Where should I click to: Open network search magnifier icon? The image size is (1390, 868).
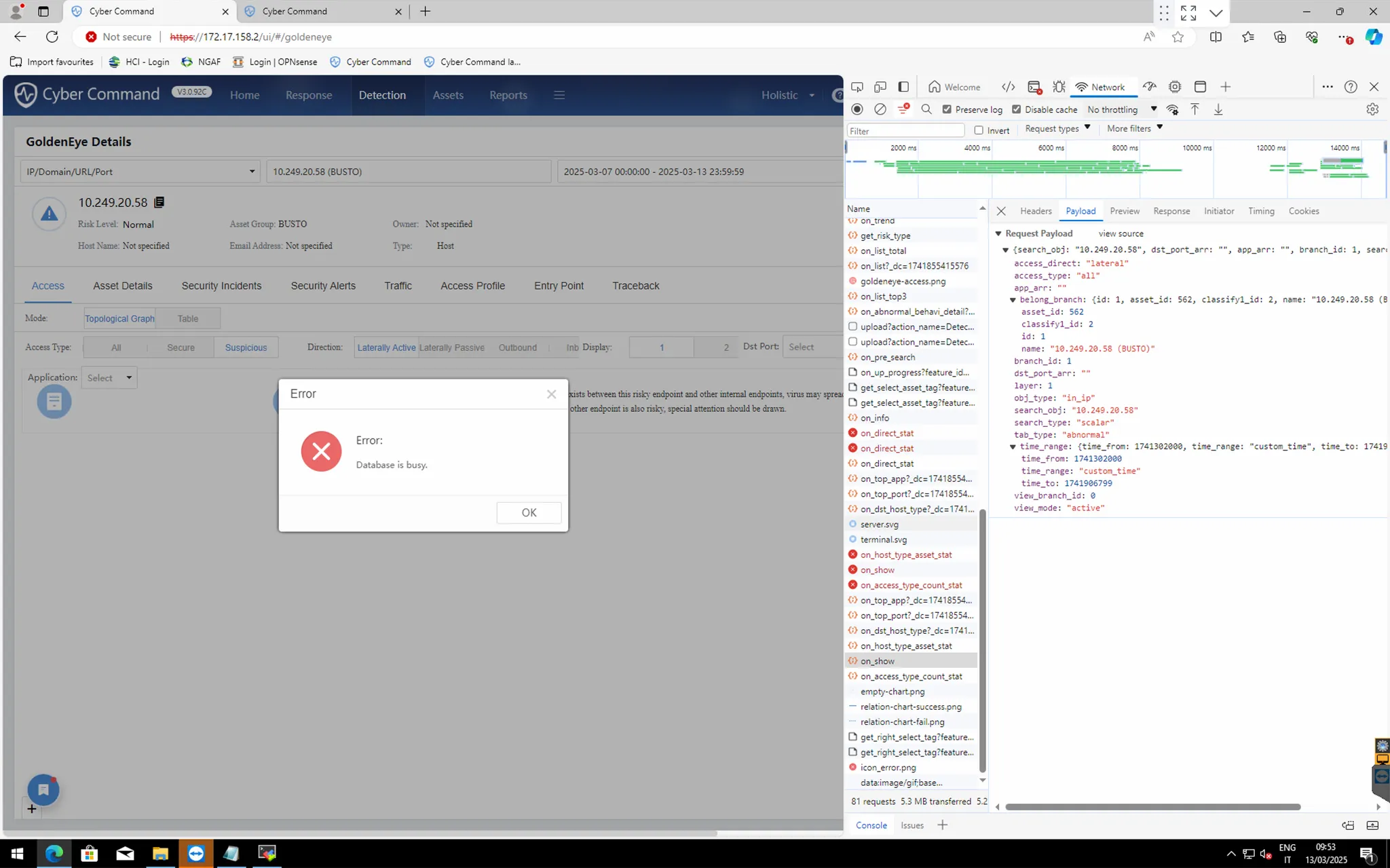pyautogui.click(x=926, y=109)
